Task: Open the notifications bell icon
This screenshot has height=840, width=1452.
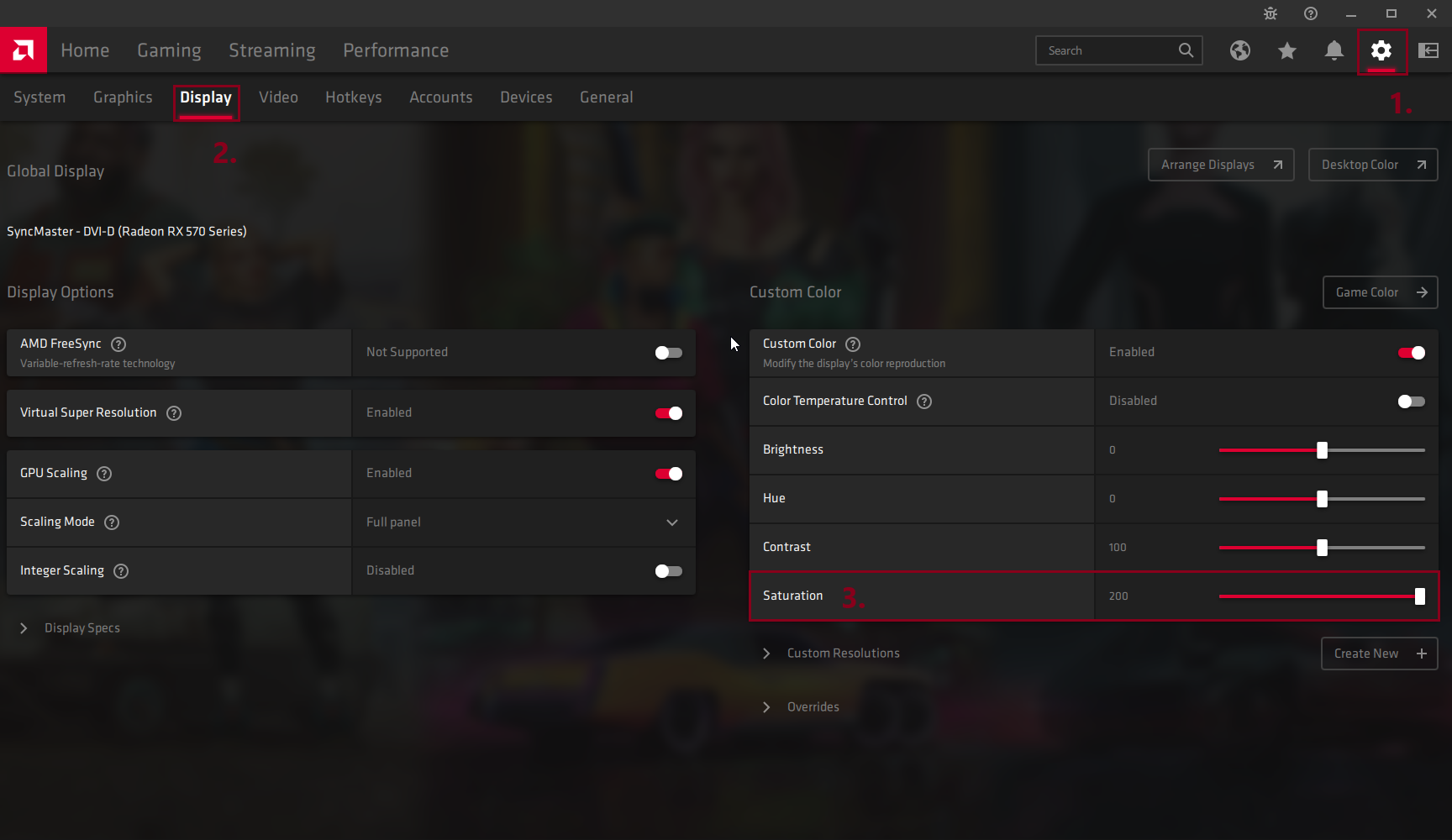Action: tap(1334, 50)
